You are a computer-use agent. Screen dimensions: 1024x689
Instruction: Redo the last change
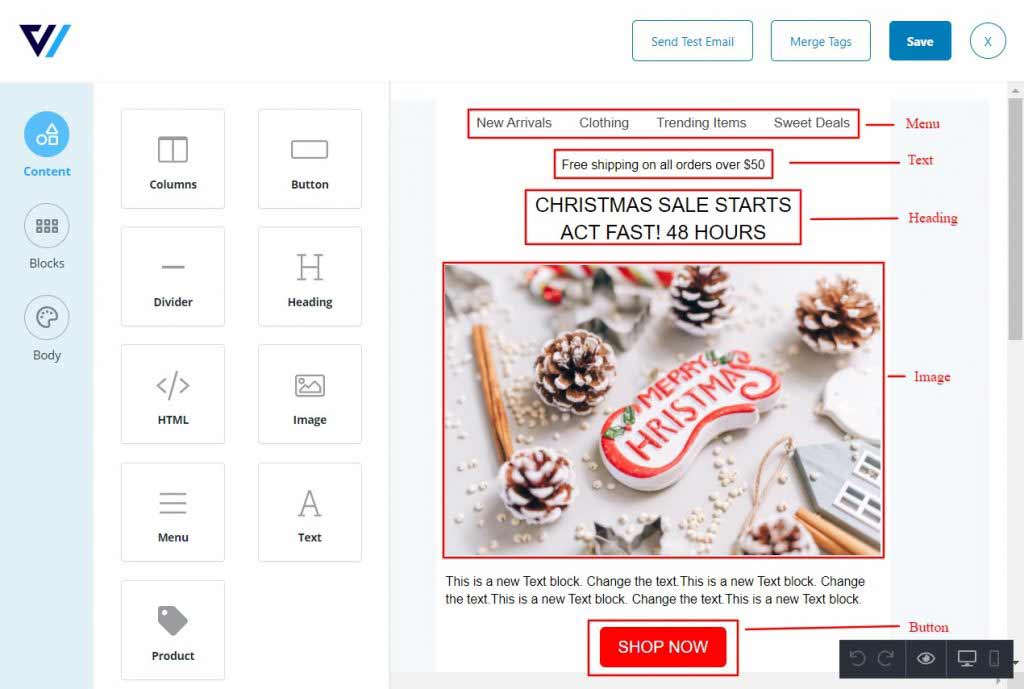point(886,658)
